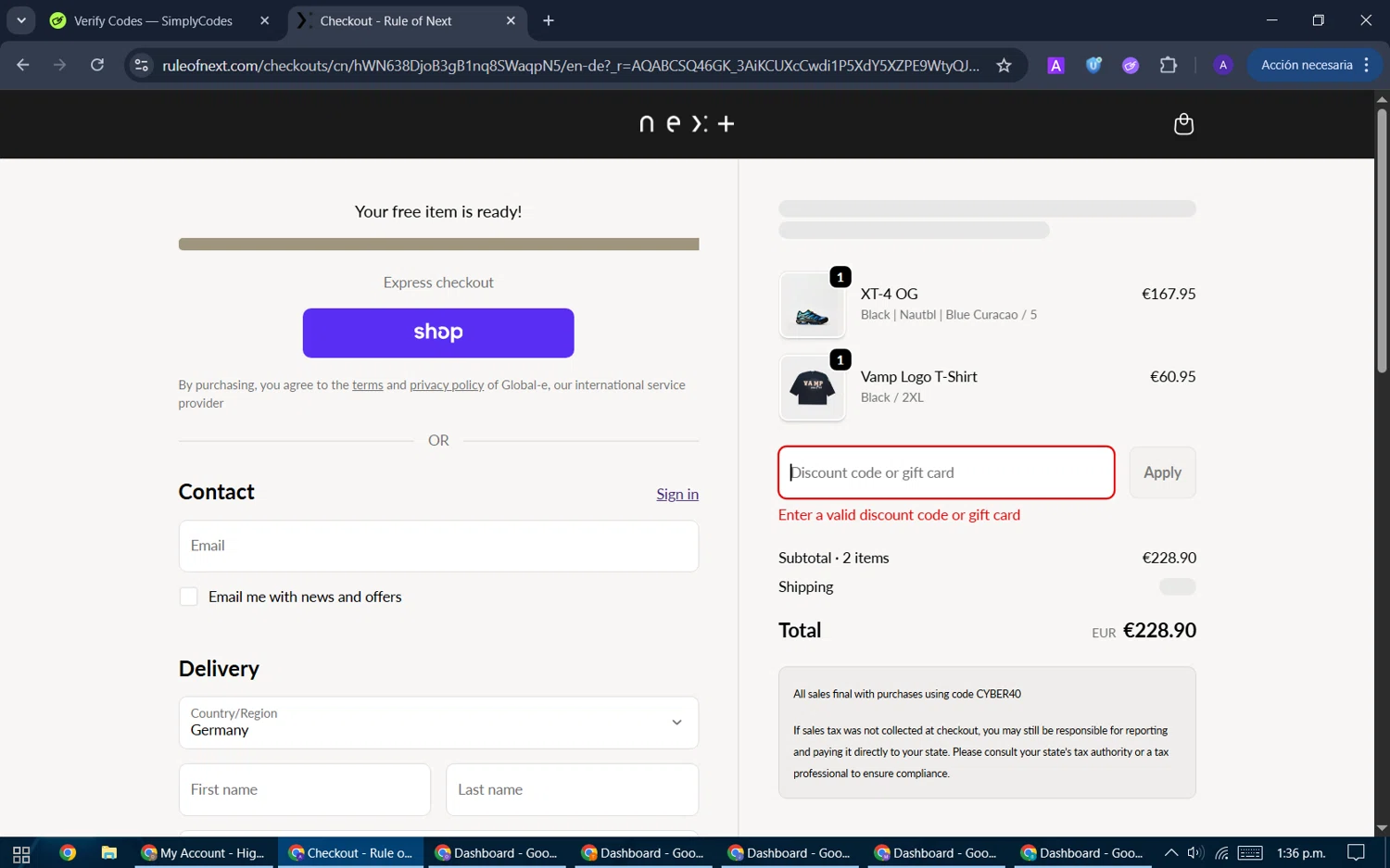Expand the Country/Region dropdown
This screenshot has width=1390, height=868.
pos(438,723)
